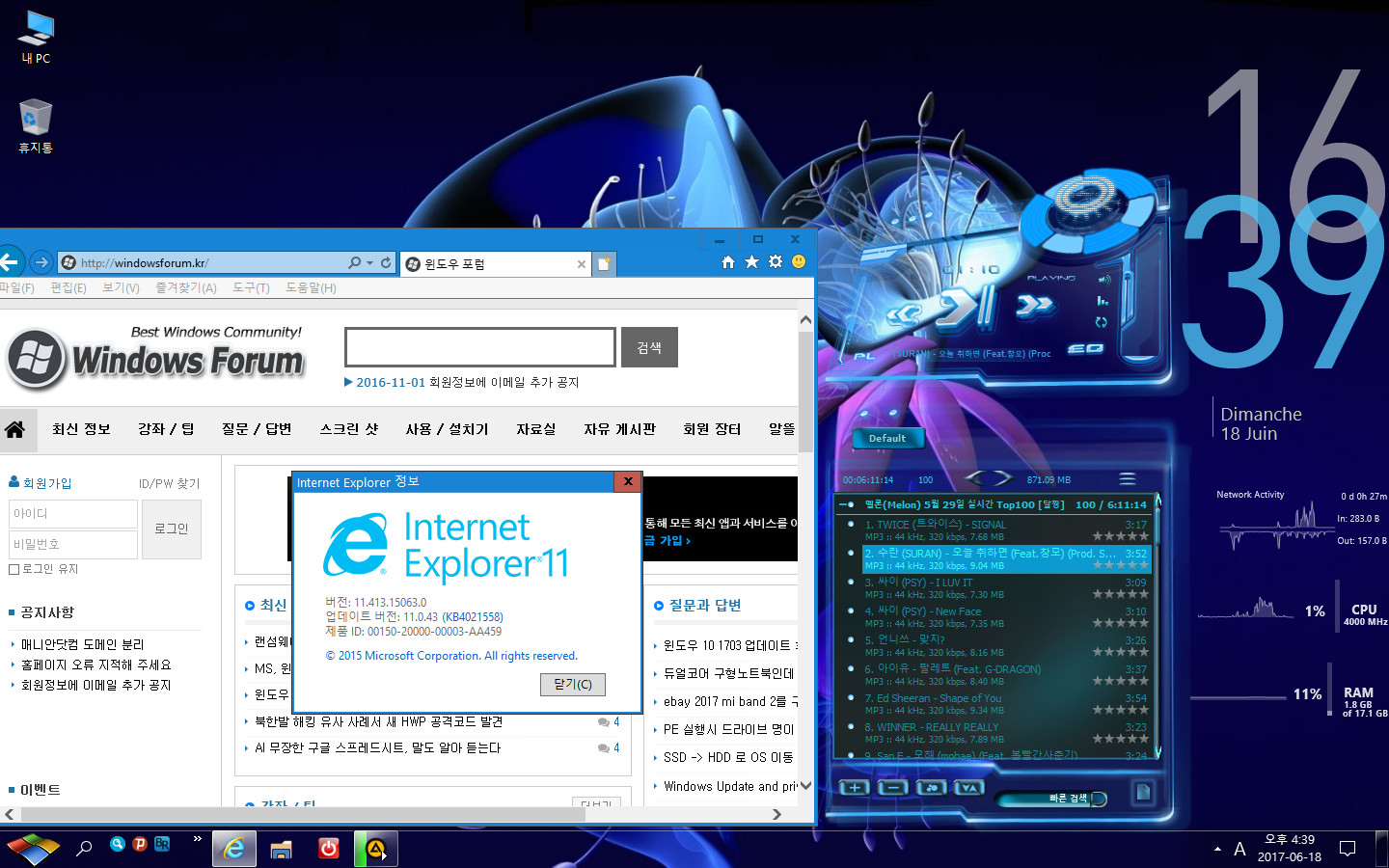The height and width of the screenshot is (868, 1389).
Task: Refresh the page in IE address bar
Action: [386, 262]
